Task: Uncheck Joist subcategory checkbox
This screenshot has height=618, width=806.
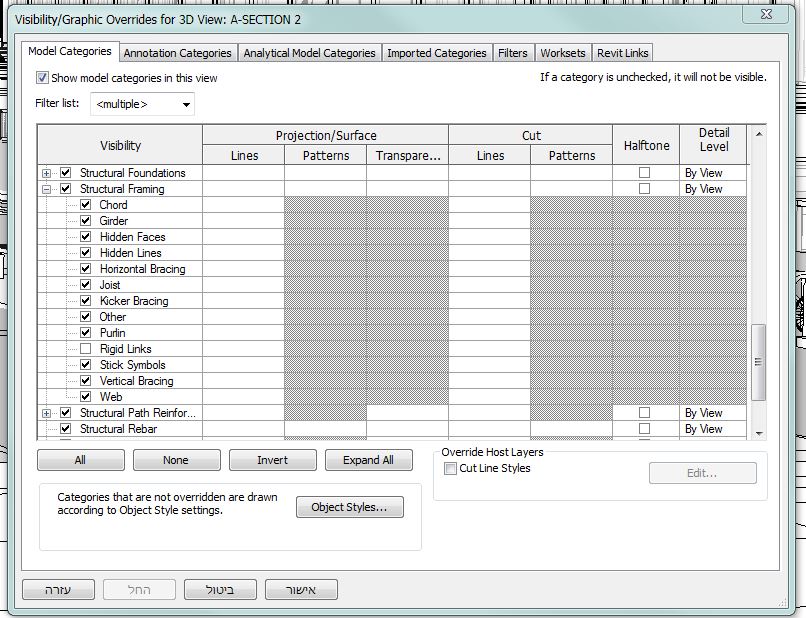Action: tap(86, 284)
